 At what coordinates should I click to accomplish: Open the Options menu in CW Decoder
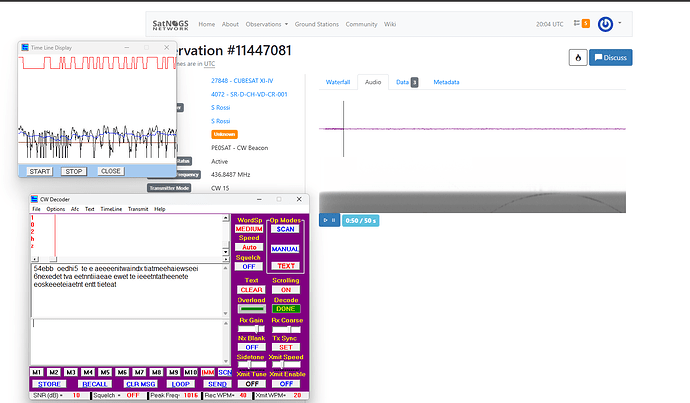click(55, 209)
